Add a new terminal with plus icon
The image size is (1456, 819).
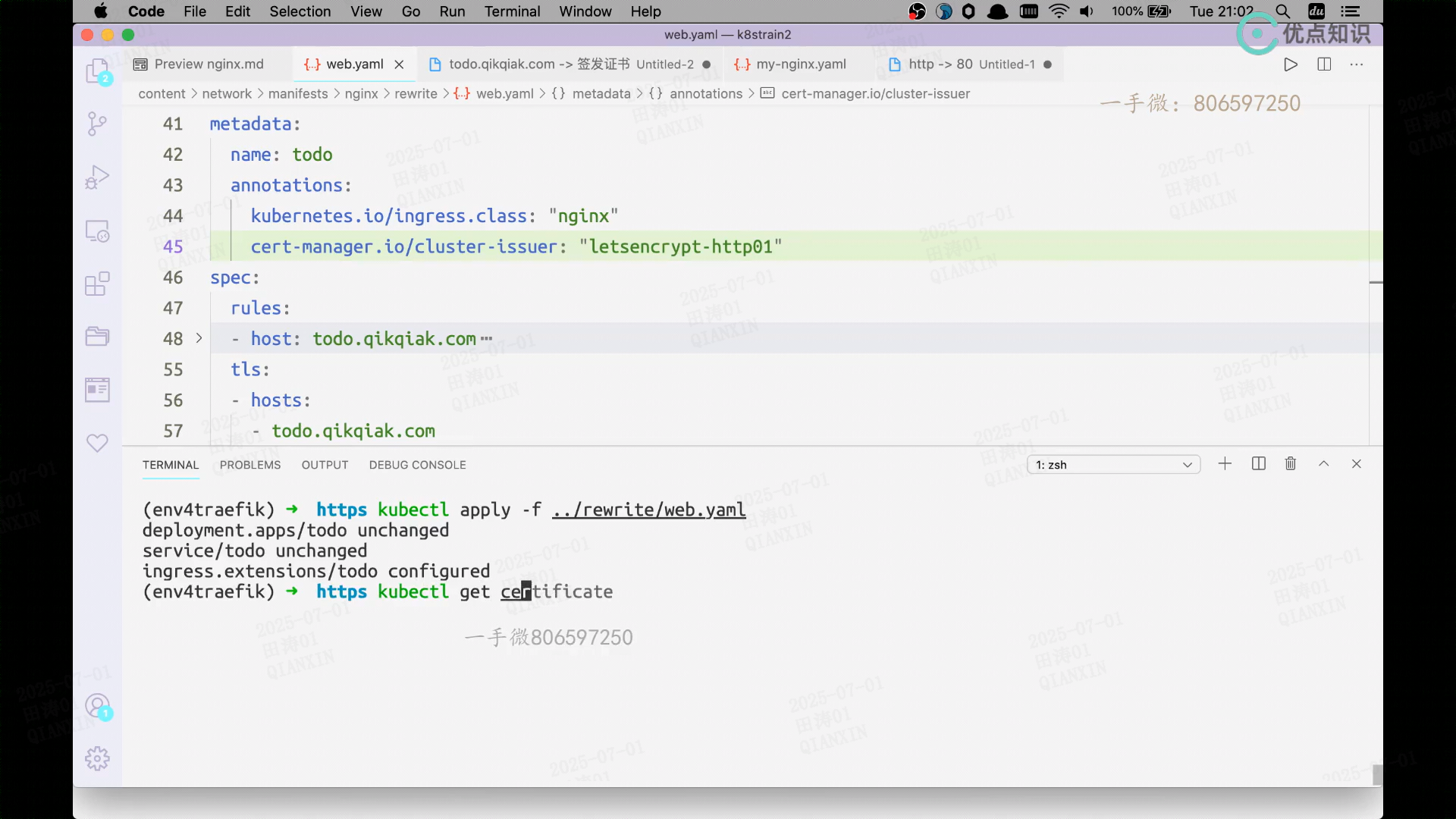coord(1225,464)
